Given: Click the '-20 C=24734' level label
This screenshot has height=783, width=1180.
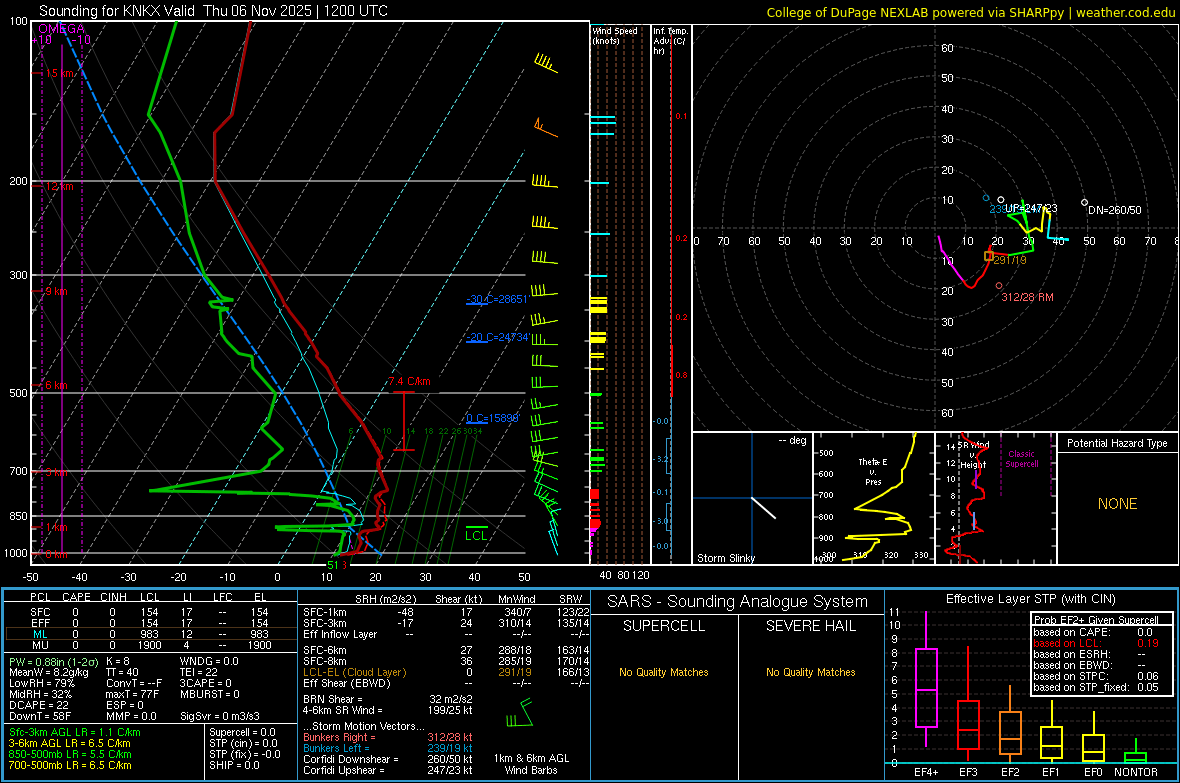Looking at the screenshot, I should click(x=497, y=337).
